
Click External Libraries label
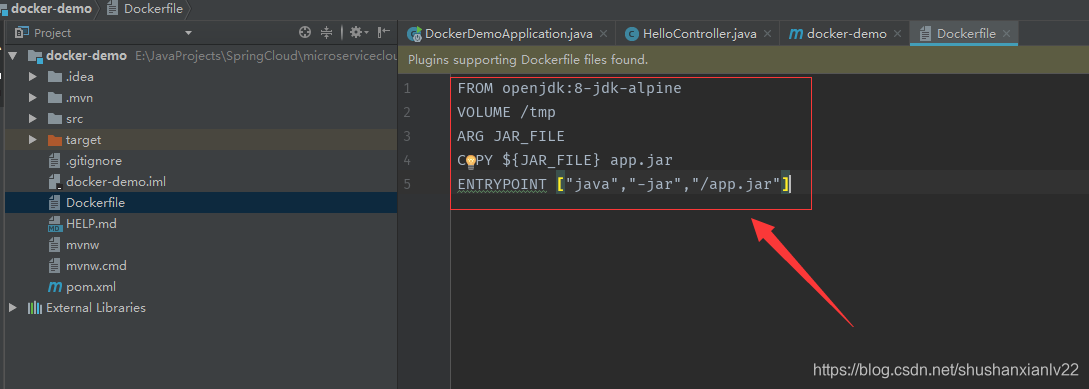pos(96,308)
